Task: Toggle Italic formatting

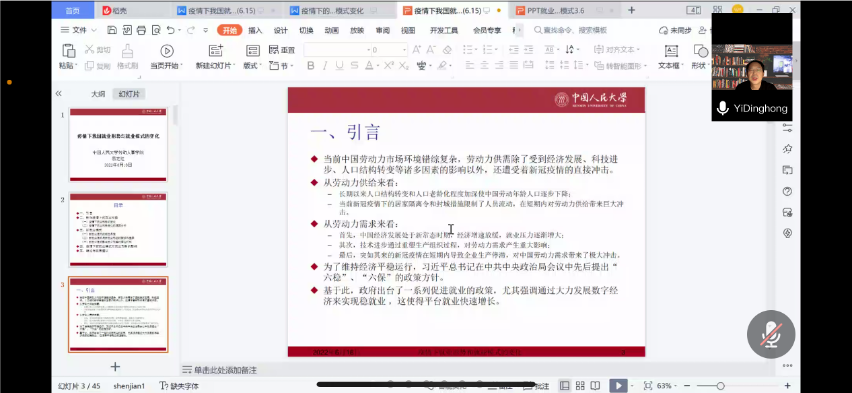Action: pos(325,66)
